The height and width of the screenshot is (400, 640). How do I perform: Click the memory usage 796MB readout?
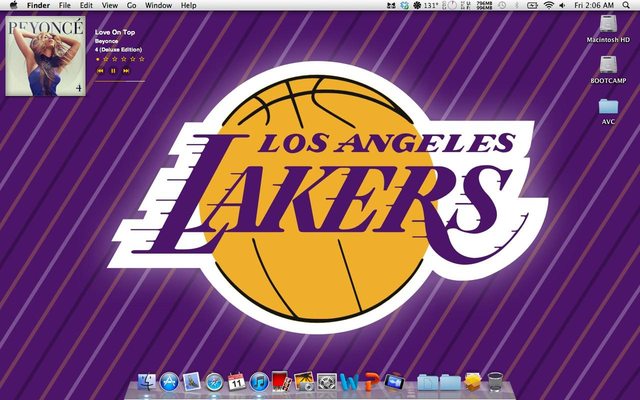point(484,5)
